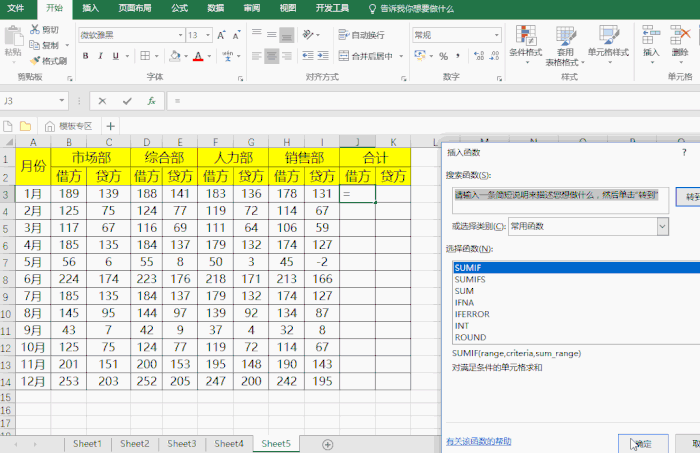Click the middle align icon
700x453 pixels.
(x=271, y=34)
